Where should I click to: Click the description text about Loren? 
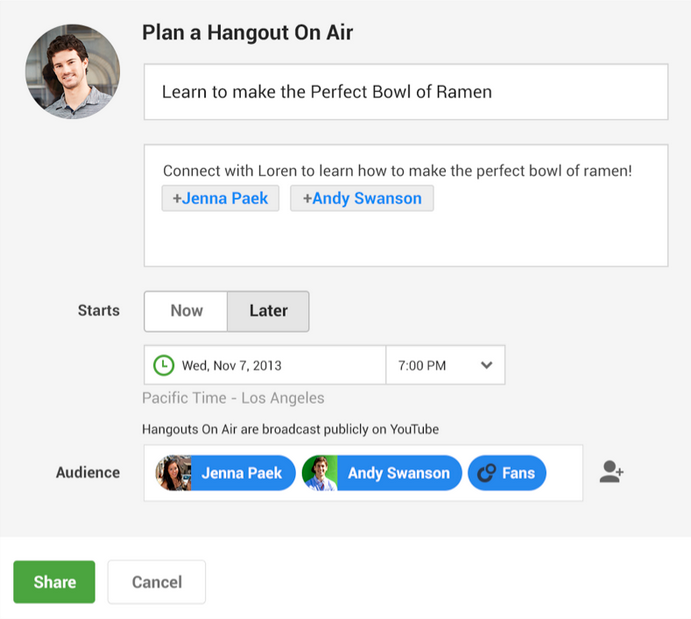pos(398,171)
